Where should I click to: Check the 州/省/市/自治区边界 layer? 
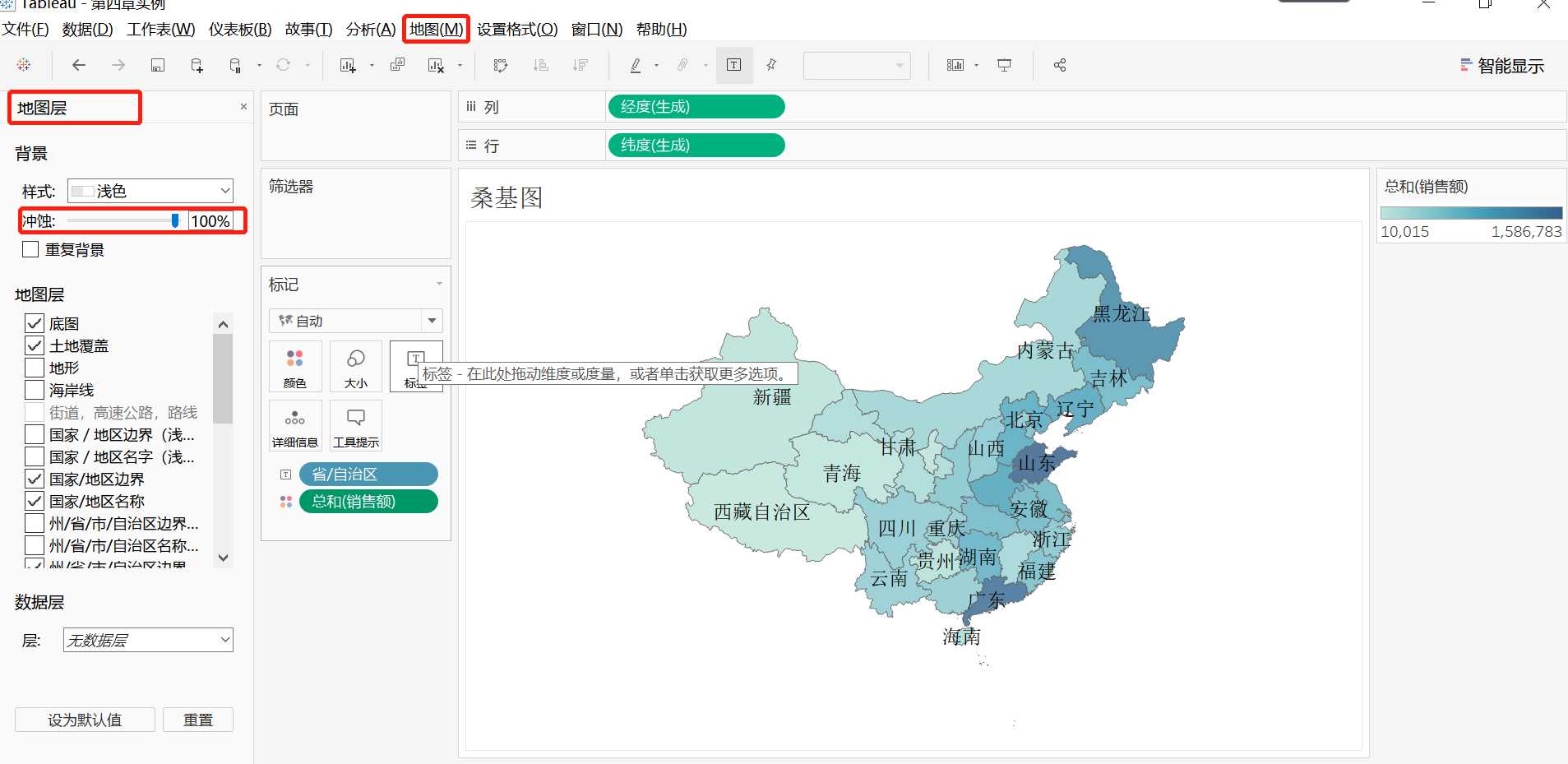pos(35,523)
